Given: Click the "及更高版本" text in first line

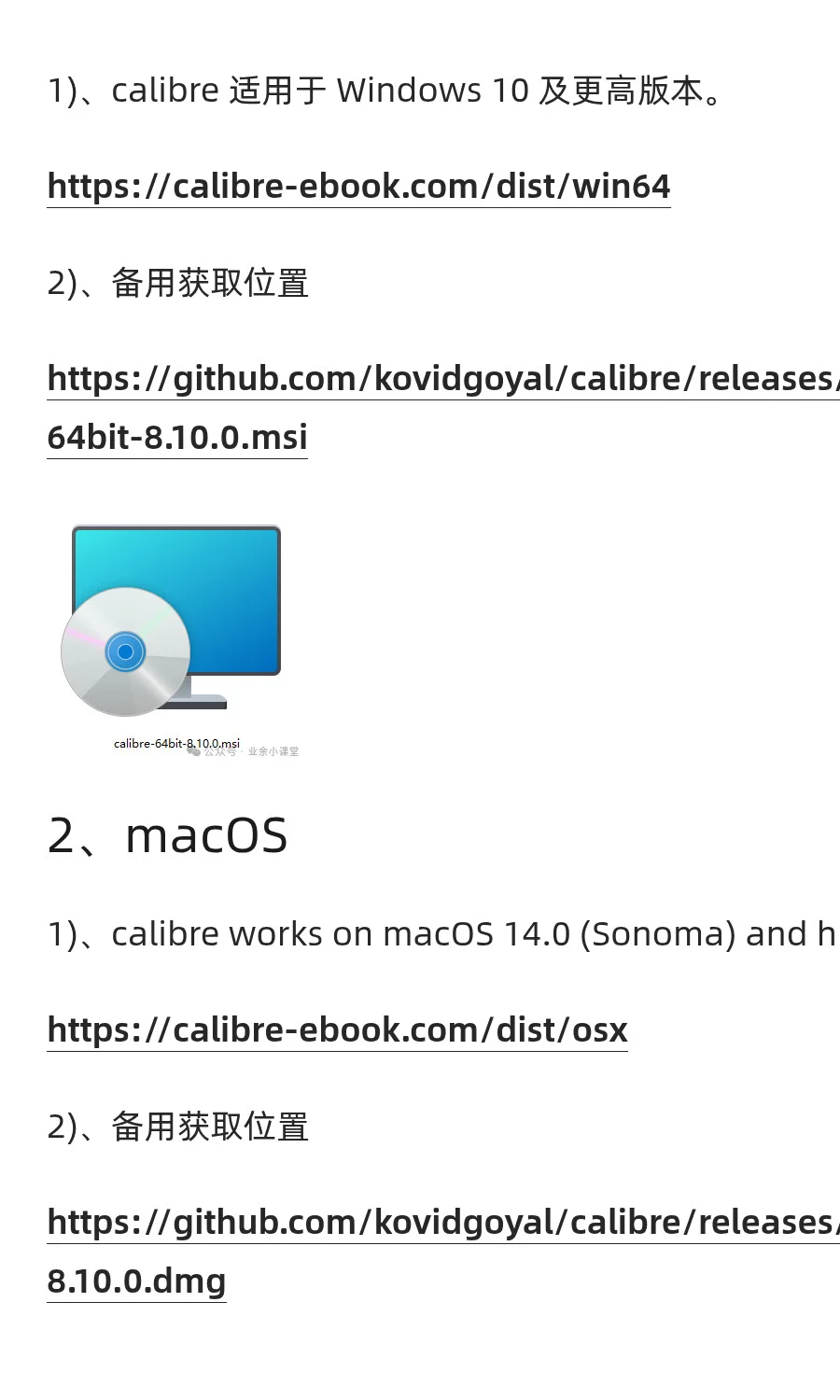Looking at the screenshot, I should (621, 91).
